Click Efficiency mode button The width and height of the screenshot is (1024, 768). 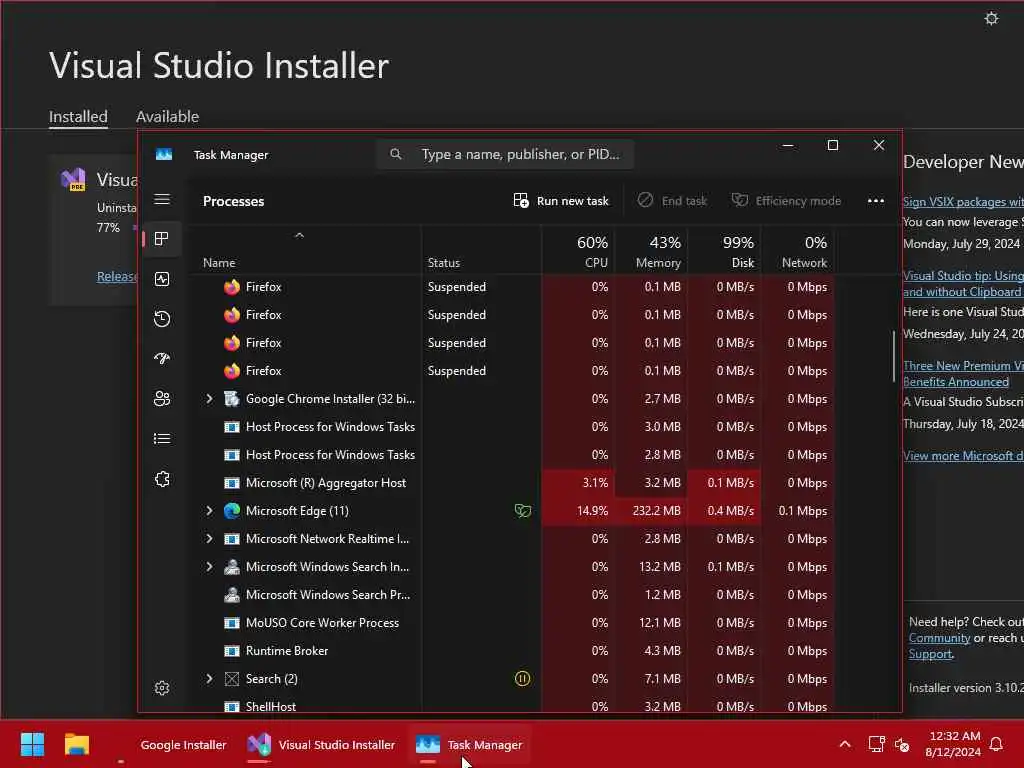[786, 201]
